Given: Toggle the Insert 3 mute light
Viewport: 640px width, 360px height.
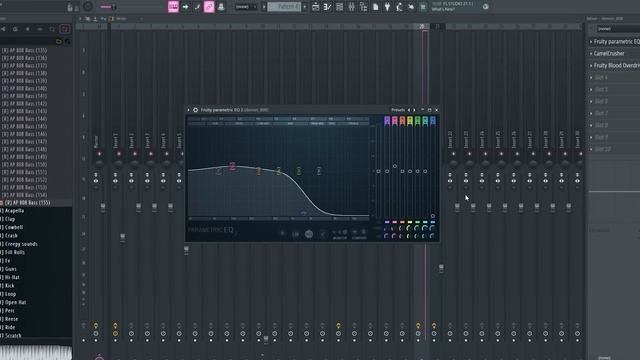Looking at the screenshot, I should pos(151,154).
